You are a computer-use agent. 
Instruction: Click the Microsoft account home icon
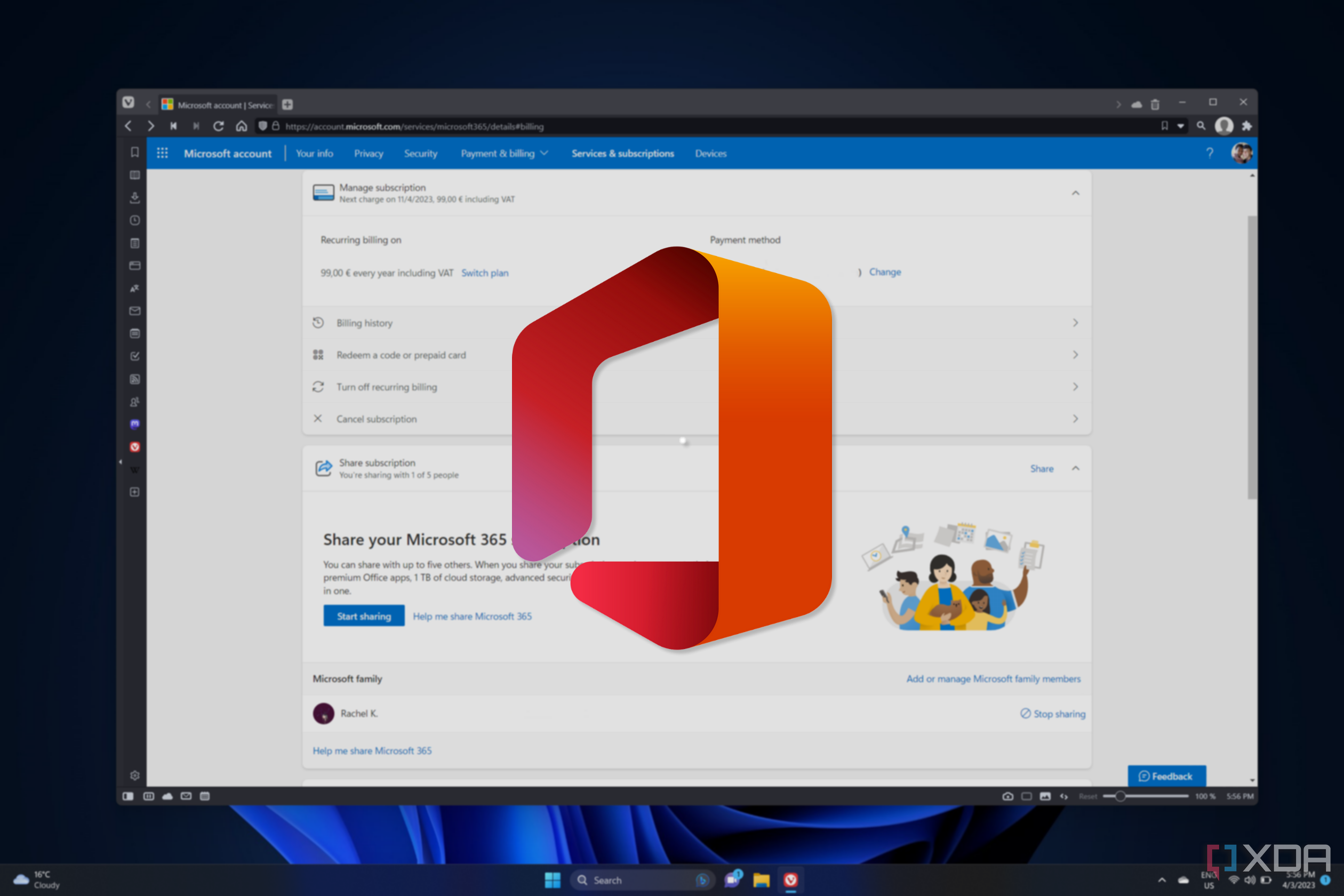coord(226,153)
